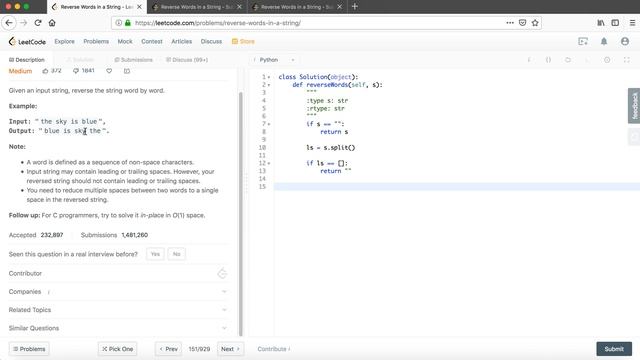Expand the Contributor section
This screenshot has width=640, height=360.
pos(118,273)
